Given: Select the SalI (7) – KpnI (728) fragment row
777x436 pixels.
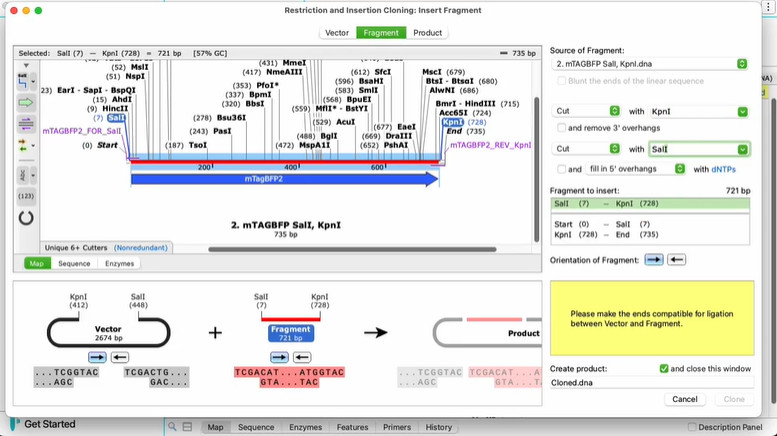Looking at the screenshot, I should (650, 204).
